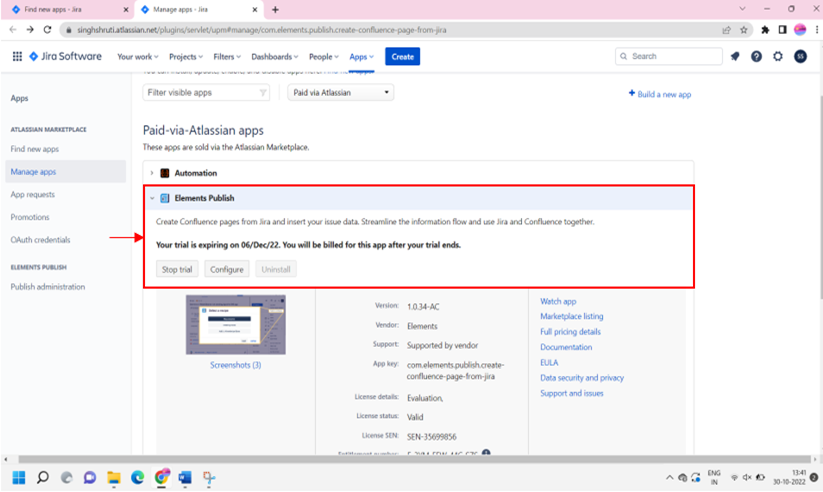Click the browser Back arrow
Image resolution: width=823 pixels, height=492 pixels.
(13, 30)
